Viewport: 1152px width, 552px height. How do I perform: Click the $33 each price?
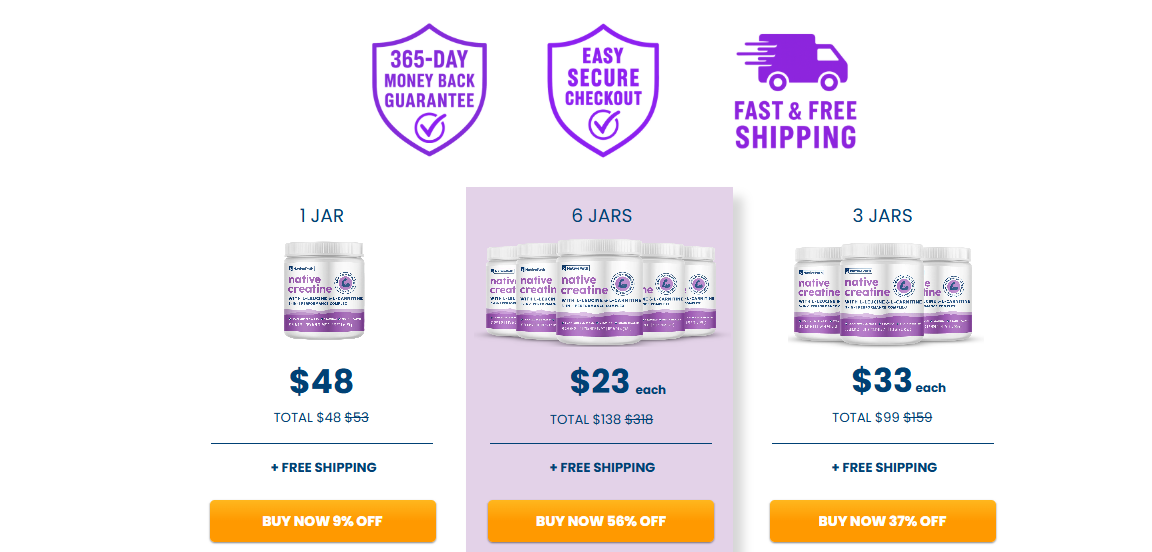point(899,381)
